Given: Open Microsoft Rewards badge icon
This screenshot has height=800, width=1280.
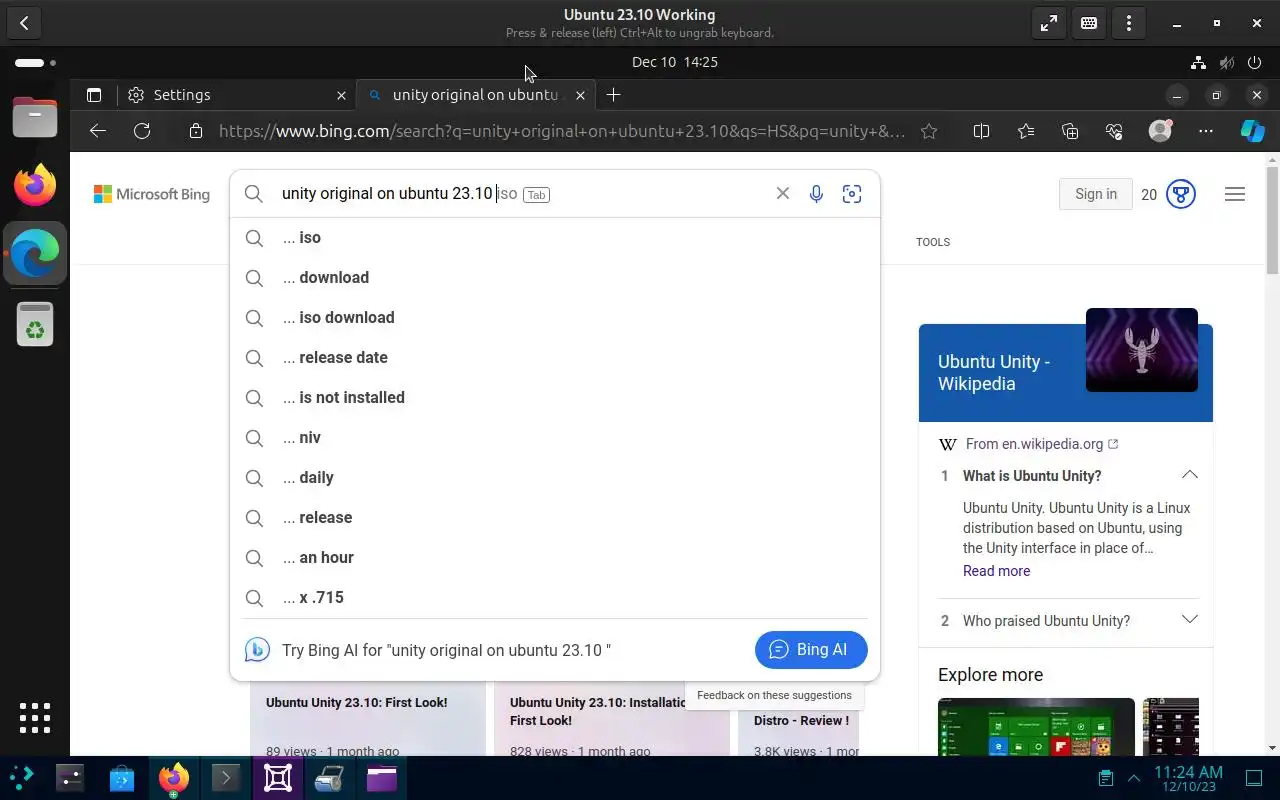Looking at the screenshot, I should (x=1181, y=194).
